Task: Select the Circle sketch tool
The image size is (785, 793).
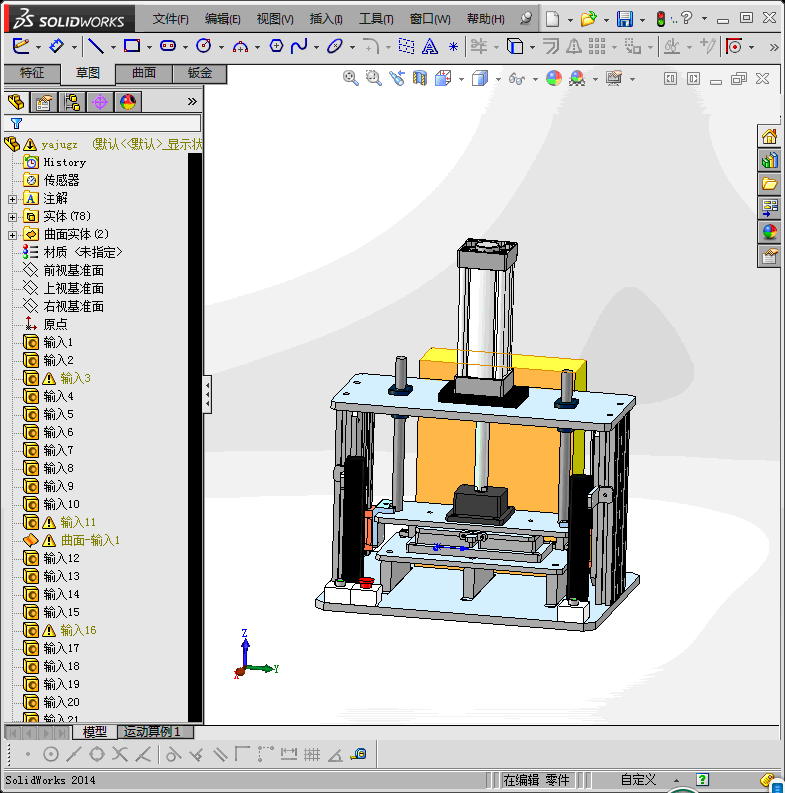Action: [x=203, y=47]
